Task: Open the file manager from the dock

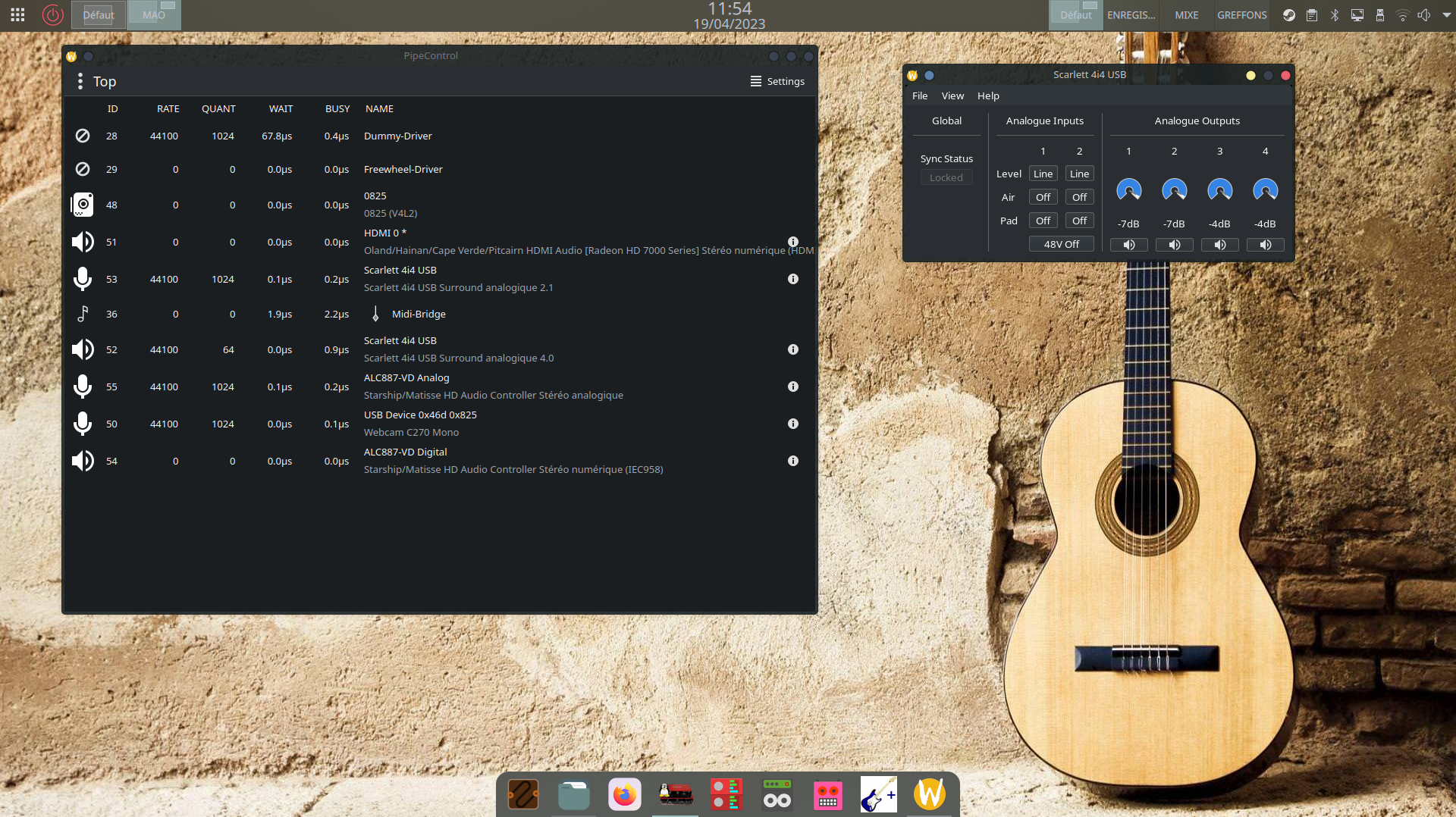Action: click(573, 795)
